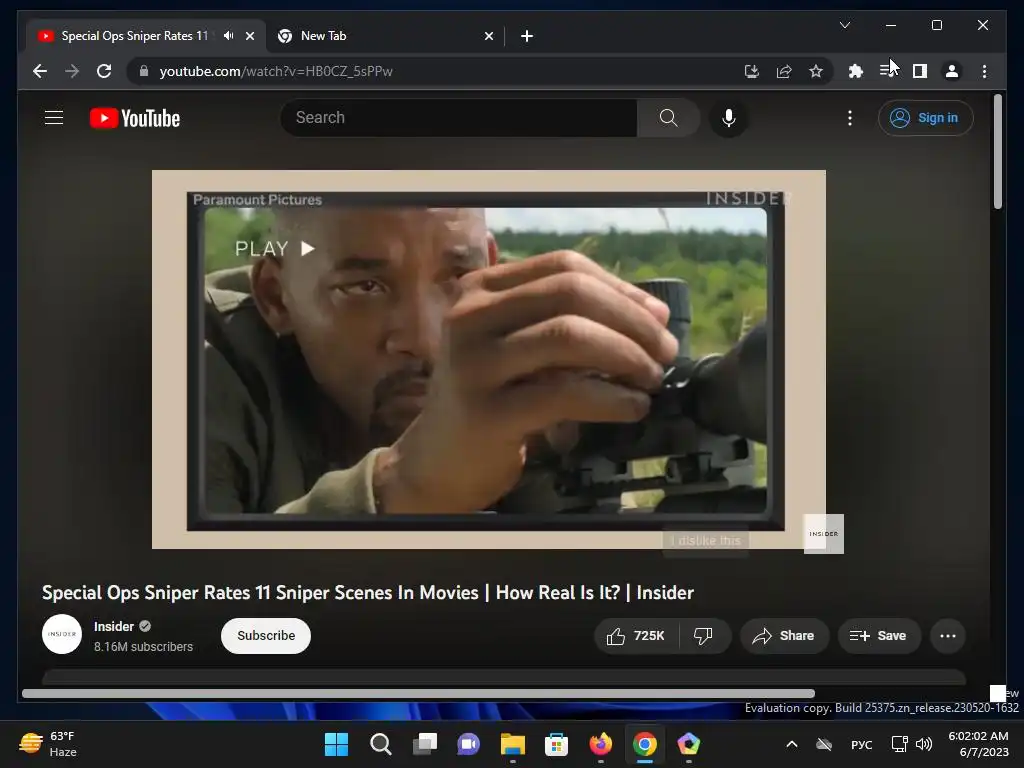Open the YouTube guide hamburger menu
Viewport: 1024px width, 768px height.
tap(54, 118)
